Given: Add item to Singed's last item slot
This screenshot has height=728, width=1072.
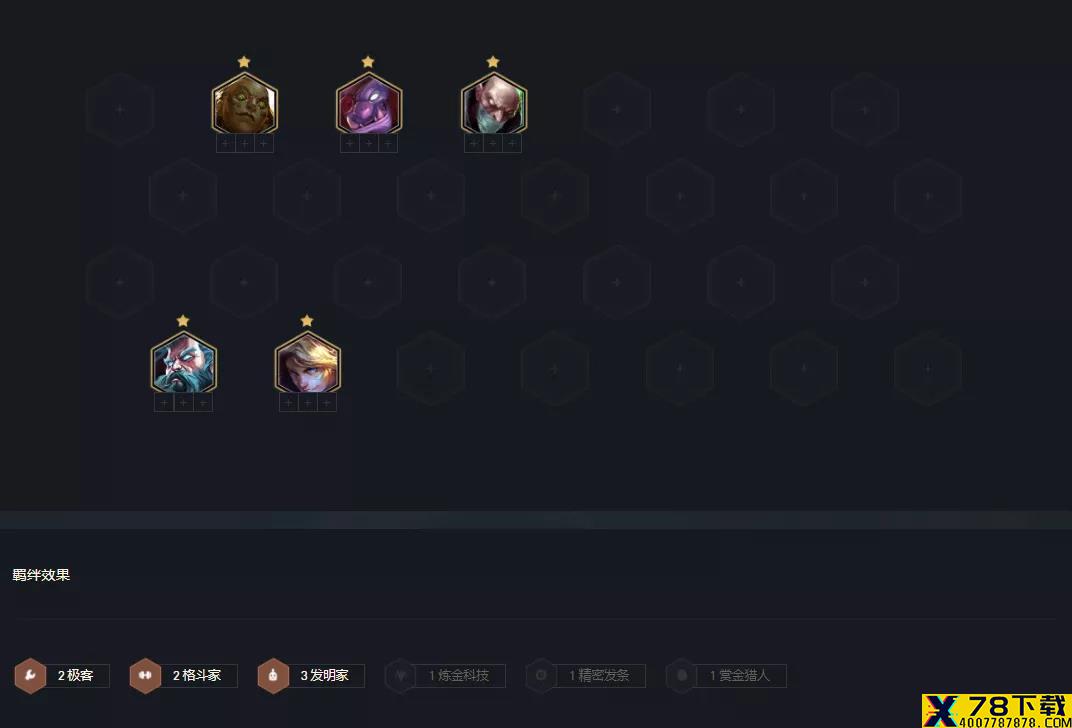Looking at the screenshot, I should (x=512, y=144).
